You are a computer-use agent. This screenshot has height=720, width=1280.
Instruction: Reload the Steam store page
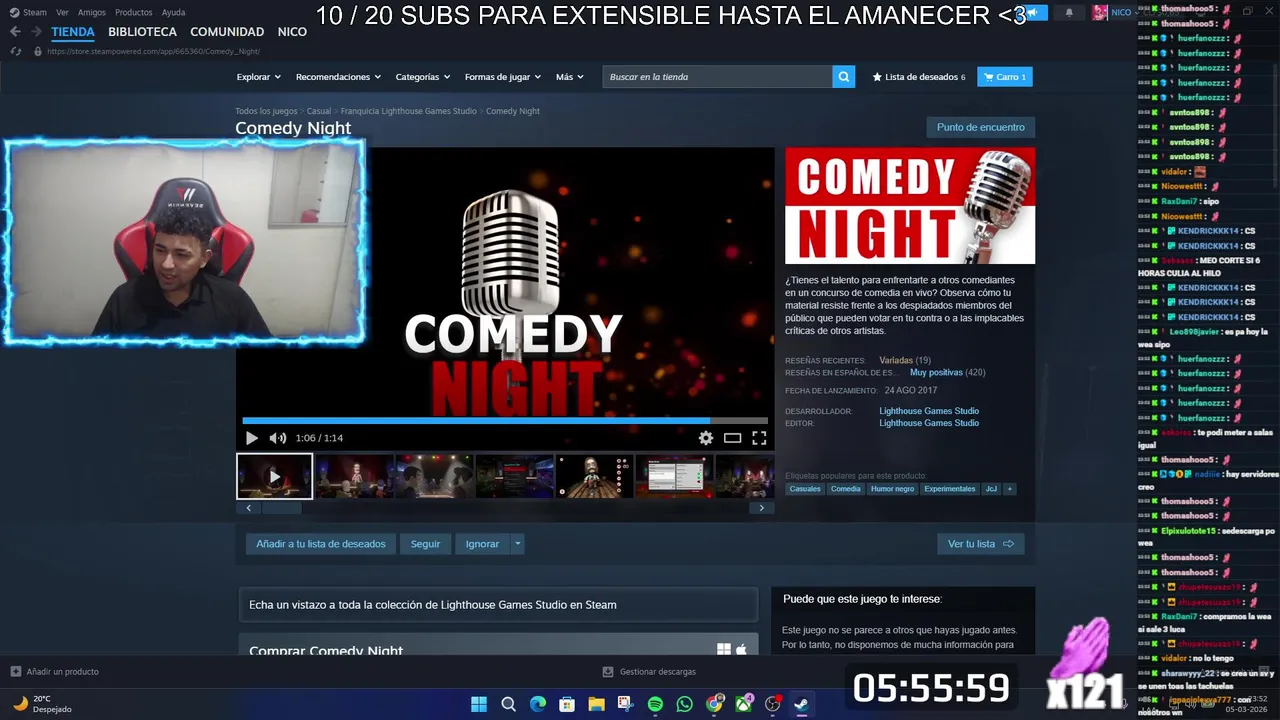16,51
